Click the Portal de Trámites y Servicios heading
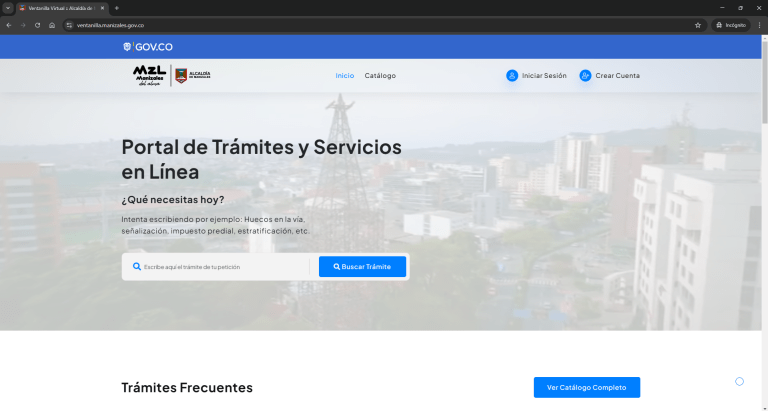The image size is (768, 411). [x=262, y=159]
